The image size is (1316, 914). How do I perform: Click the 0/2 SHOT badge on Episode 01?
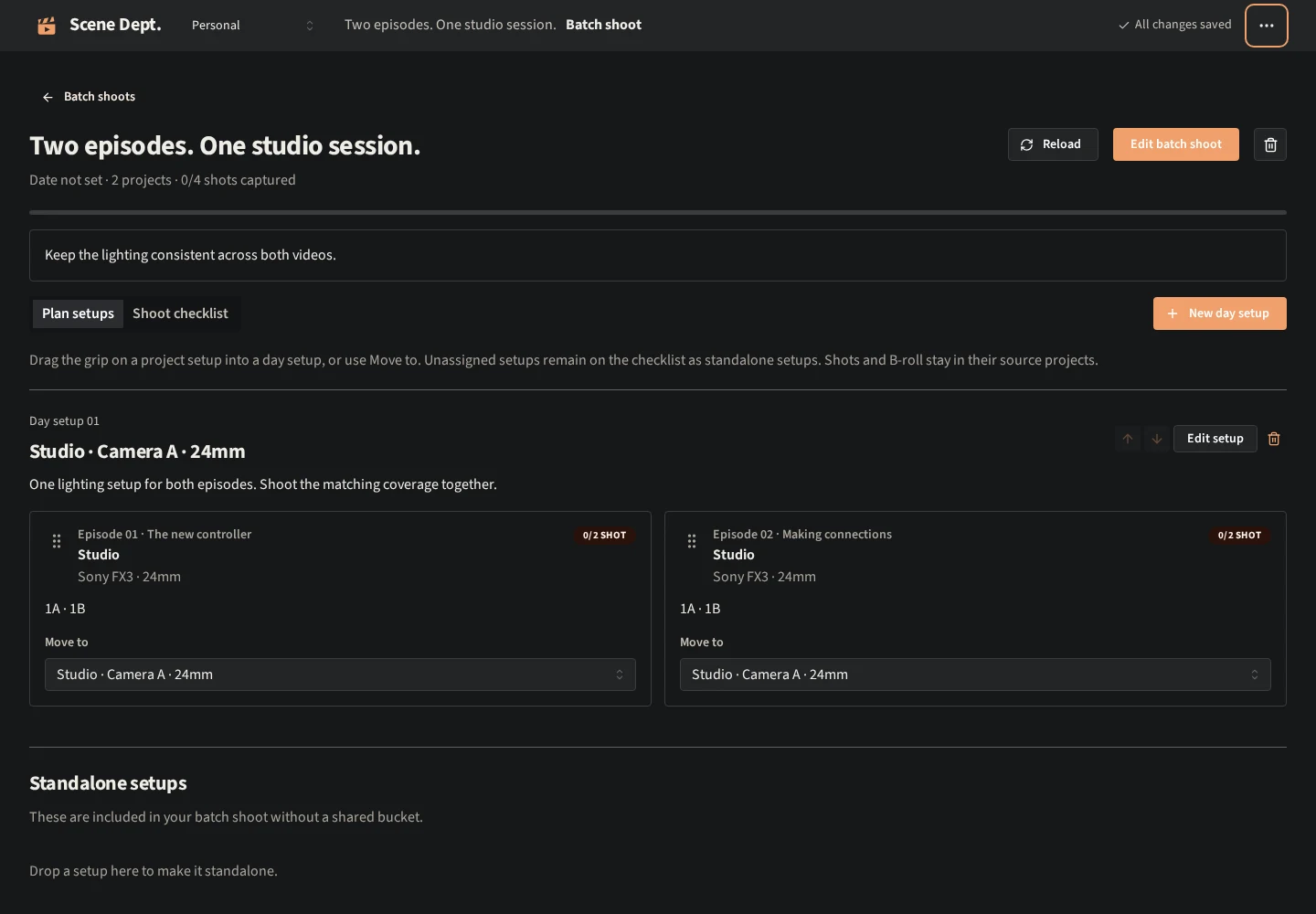pyautogui.click(x=605, y=535)
